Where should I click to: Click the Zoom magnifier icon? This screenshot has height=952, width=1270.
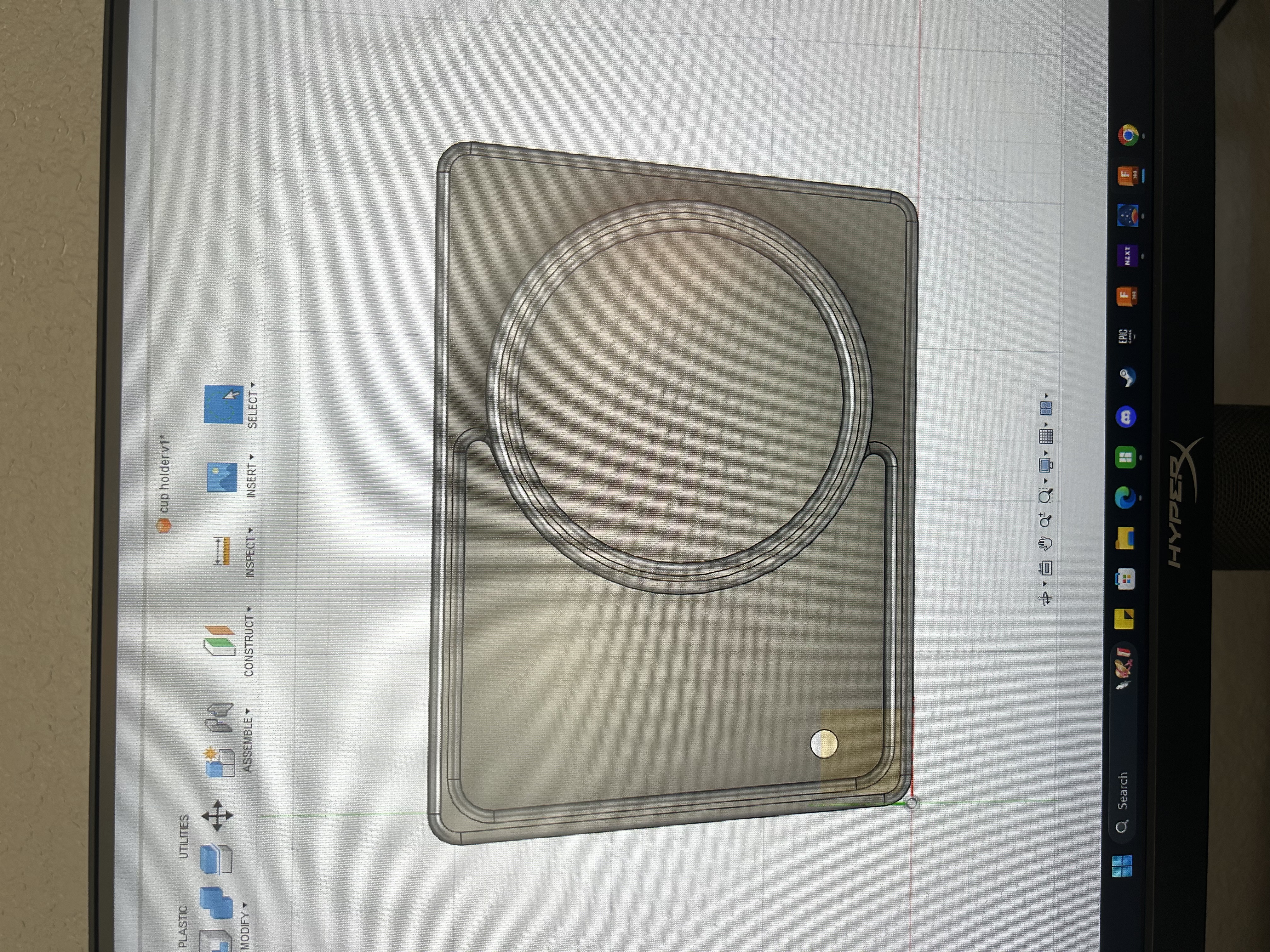click(x=1045, y=520)
